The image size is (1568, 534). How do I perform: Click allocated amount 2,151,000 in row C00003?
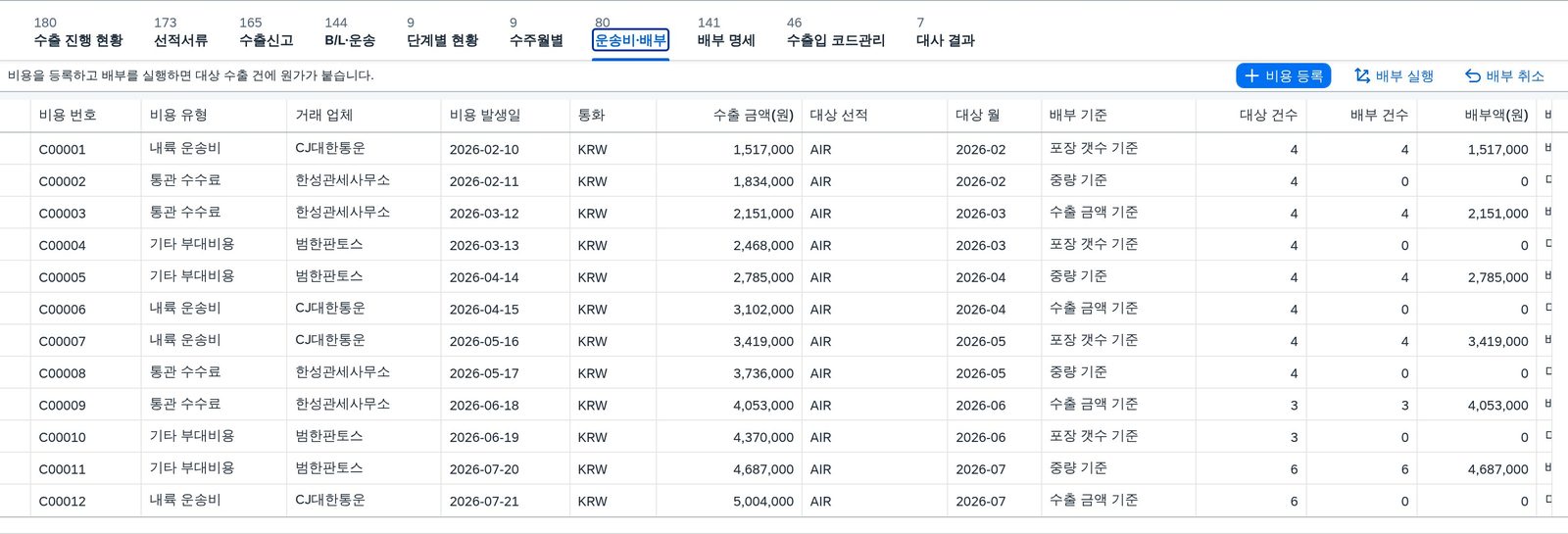[1497, 214]
